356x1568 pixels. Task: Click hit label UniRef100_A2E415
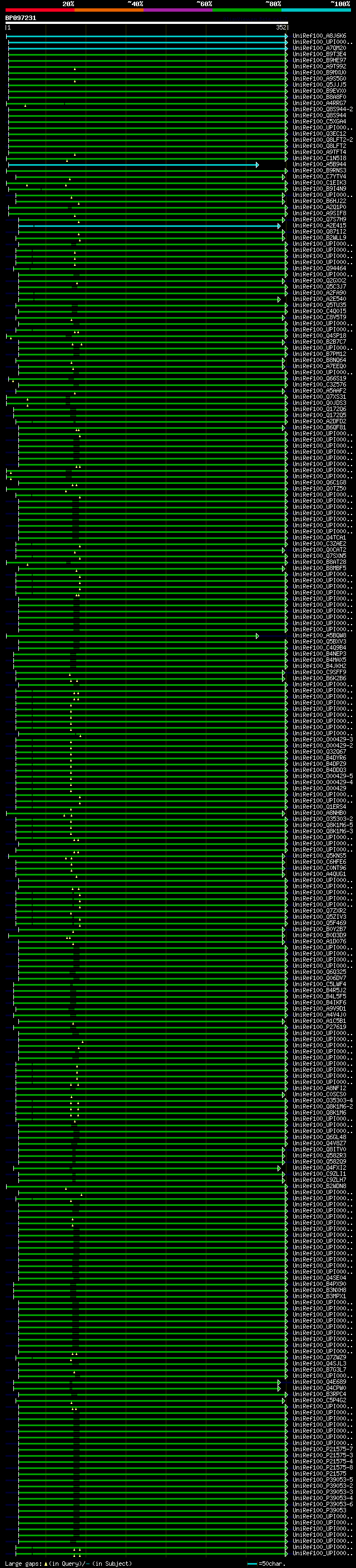coord(319,226)
